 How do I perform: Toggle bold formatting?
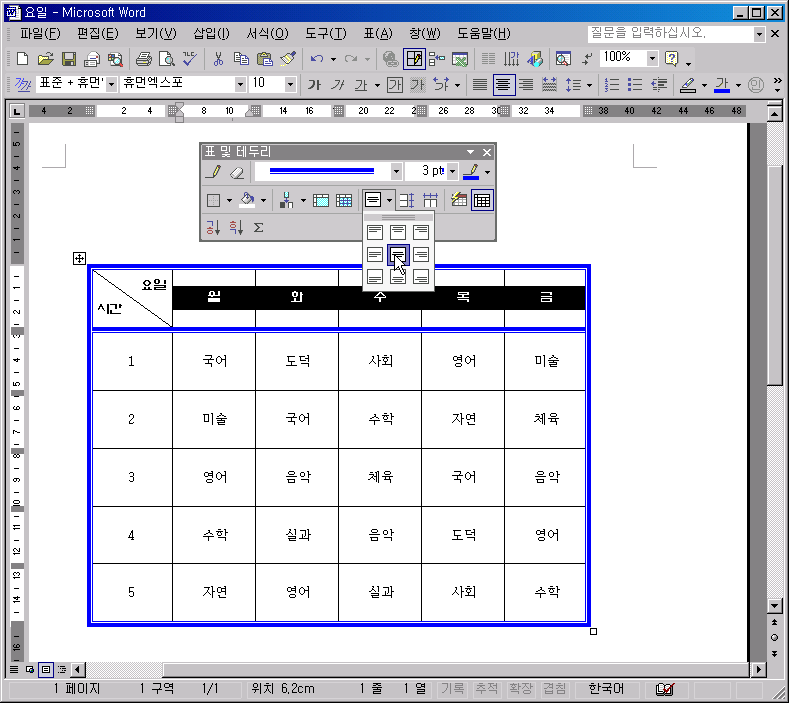[x=314, y=85]
